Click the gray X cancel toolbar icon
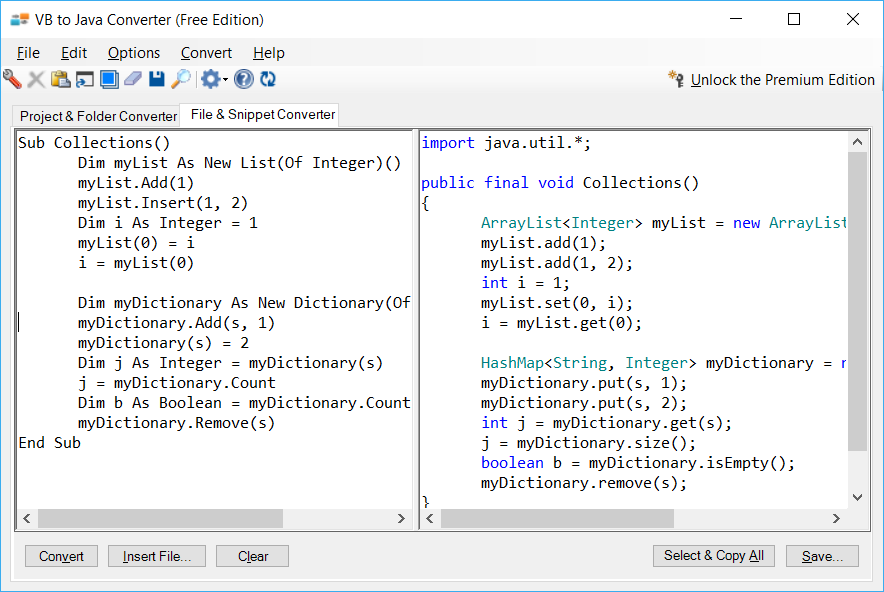 coord(36,79)
